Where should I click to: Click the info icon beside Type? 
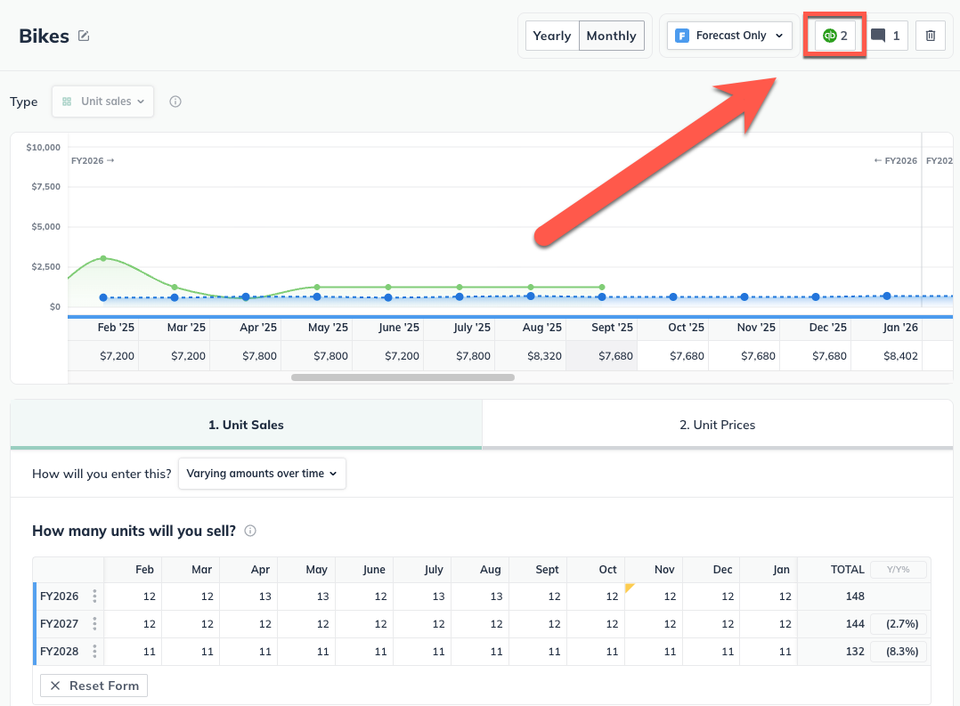pyautogui.click(x=175, y=102)
